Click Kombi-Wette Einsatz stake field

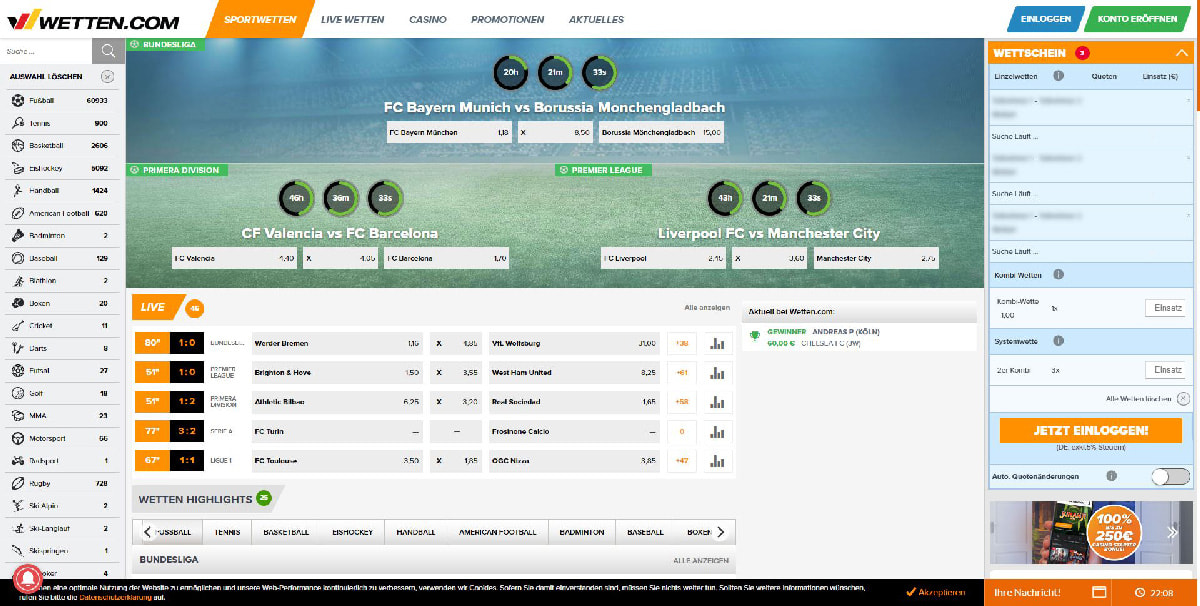pos(1165,308)
